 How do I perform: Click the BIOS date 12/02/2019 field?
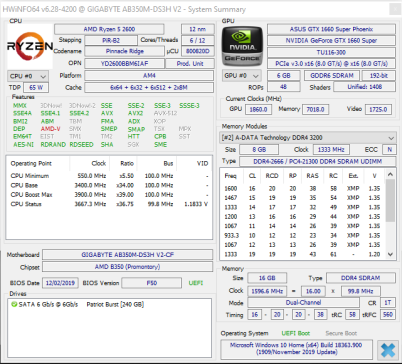(60, 283)
